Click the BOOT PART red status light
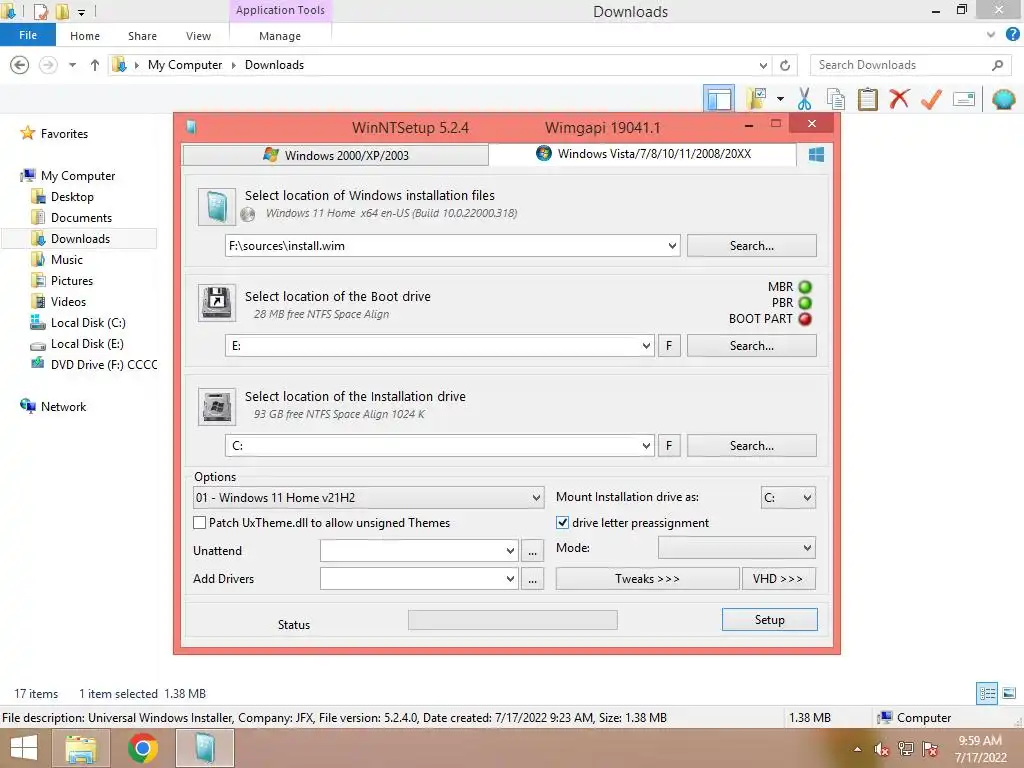The image size is (1024, 768). (805, 319)
